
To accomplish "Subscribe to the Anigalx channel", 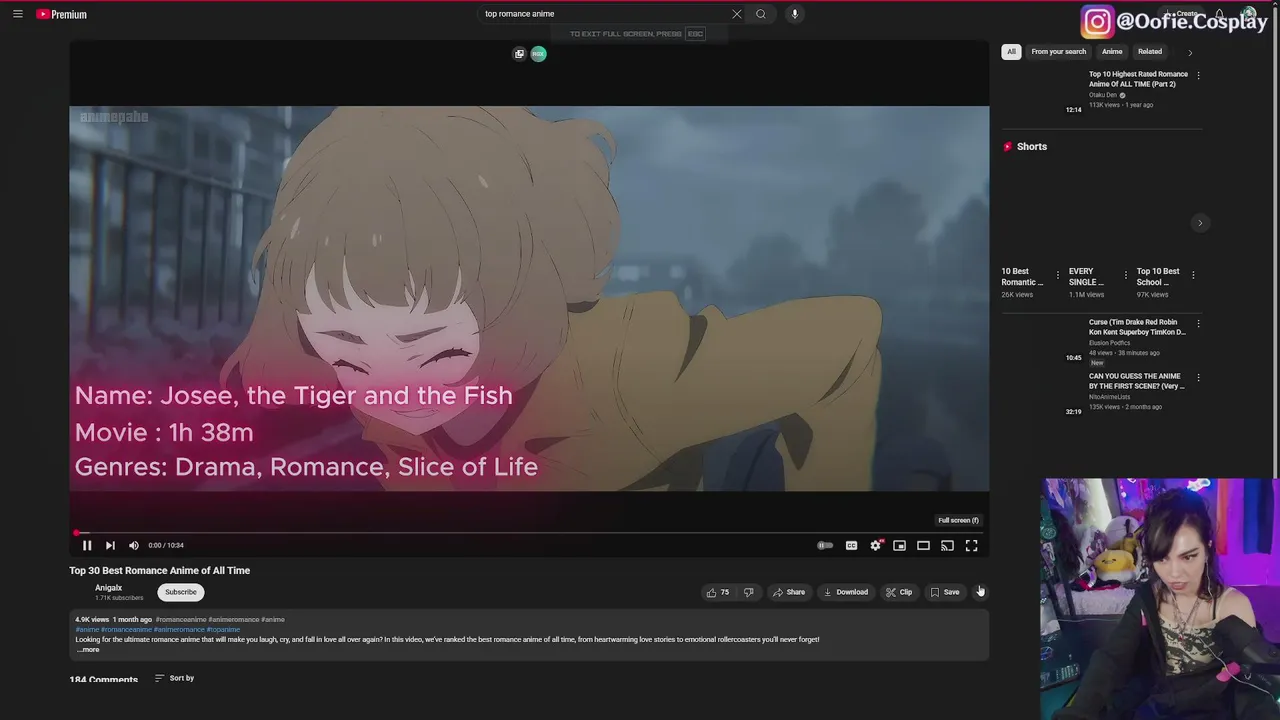I will tap(181, 592).
